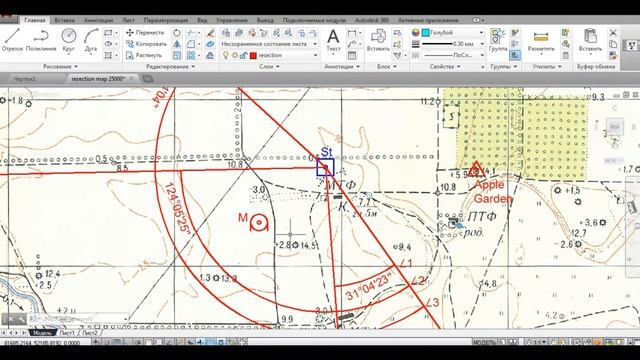Switch to the Модель layout tab
Viewport: 640px width, 360px height.
point(42,333)
